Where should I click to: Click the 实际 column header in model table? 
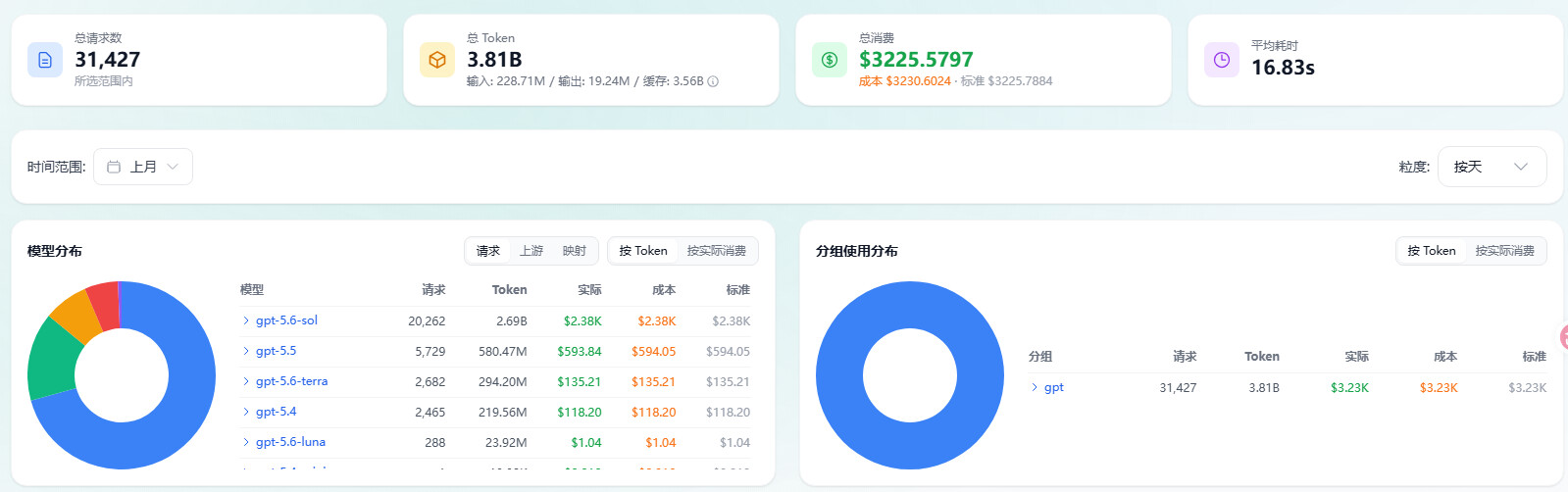point(589,290)
